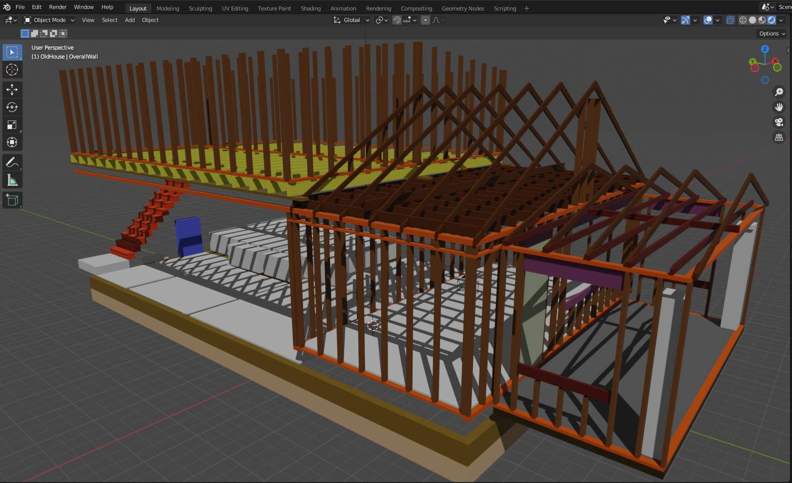792x483 pixels.
Task: Click the Add menu in the viewport header
Action: tap(130, 20)
